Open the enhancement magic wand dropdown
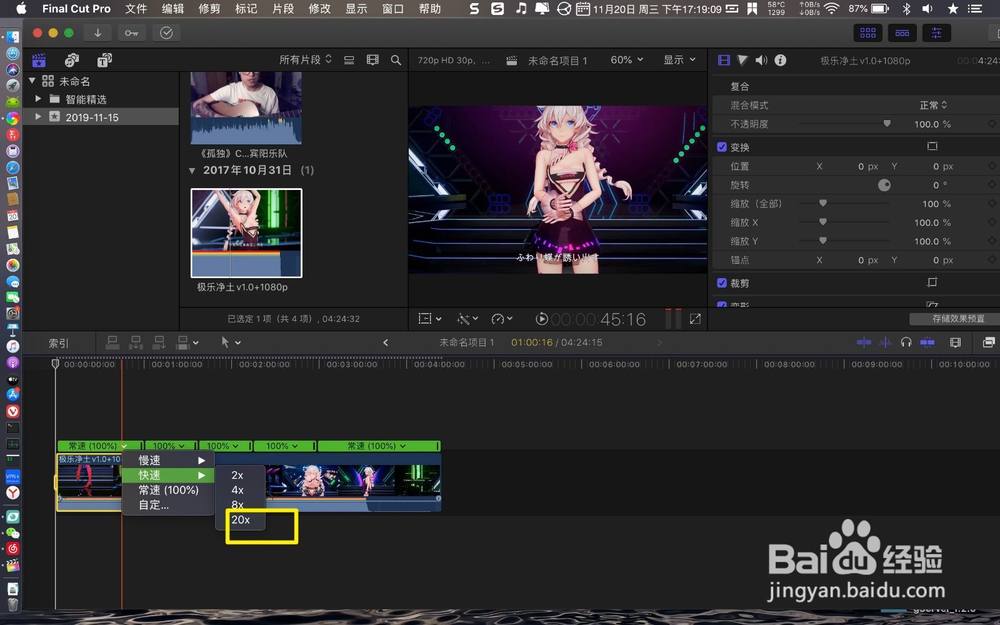 467,318
